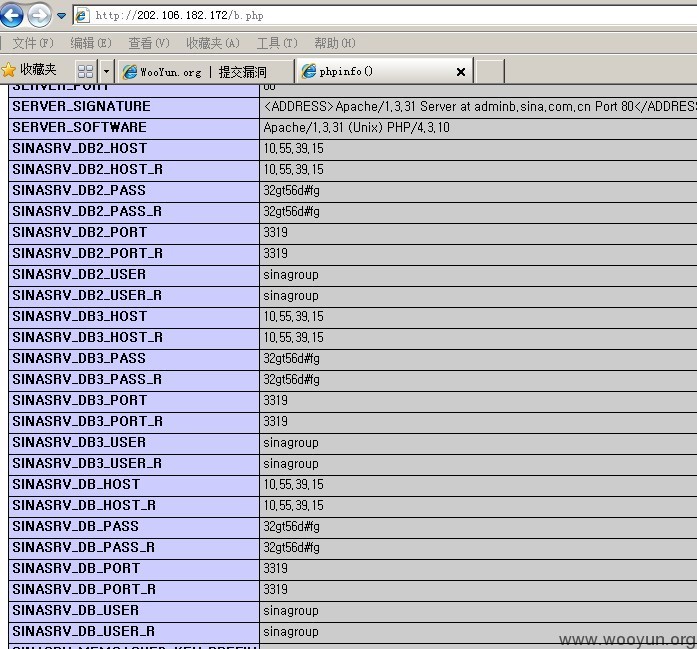This screenshot has width=697, height=649.
Task: Open the 查看(V) menu
Action: coord(149,43)
